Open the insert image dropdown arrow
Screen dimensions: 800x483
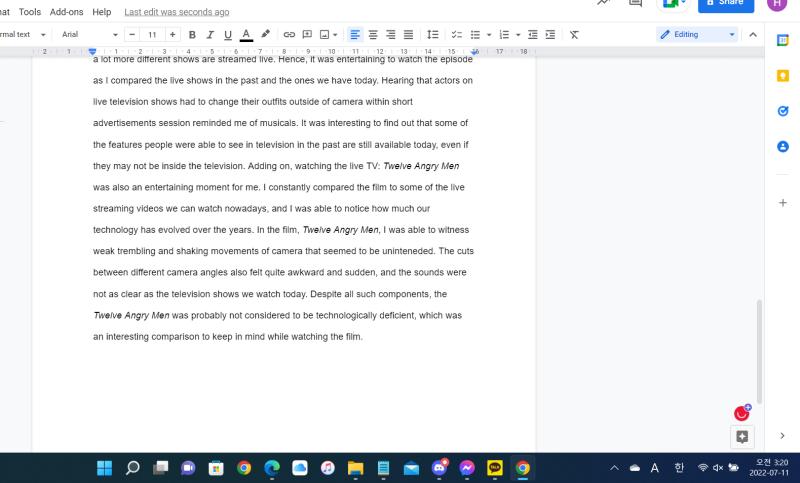pos(335,35)
